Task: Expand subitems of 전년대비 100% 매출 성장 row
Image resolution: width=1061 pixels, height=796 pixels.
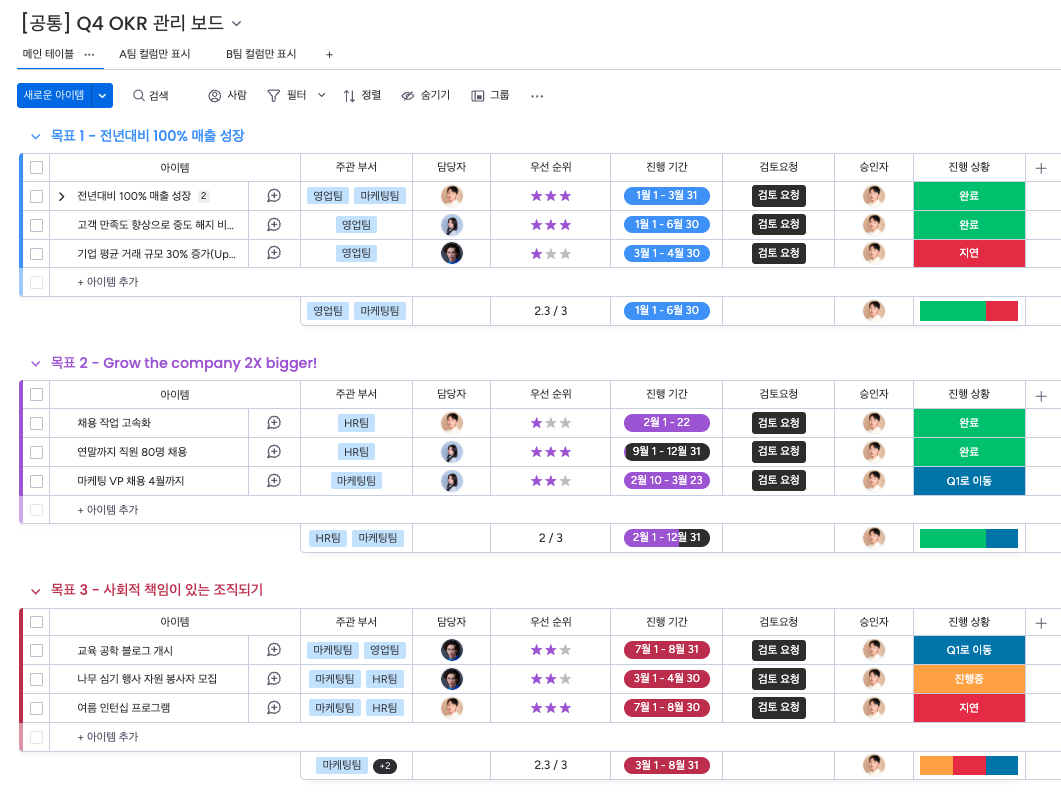Action: [62, 196]
